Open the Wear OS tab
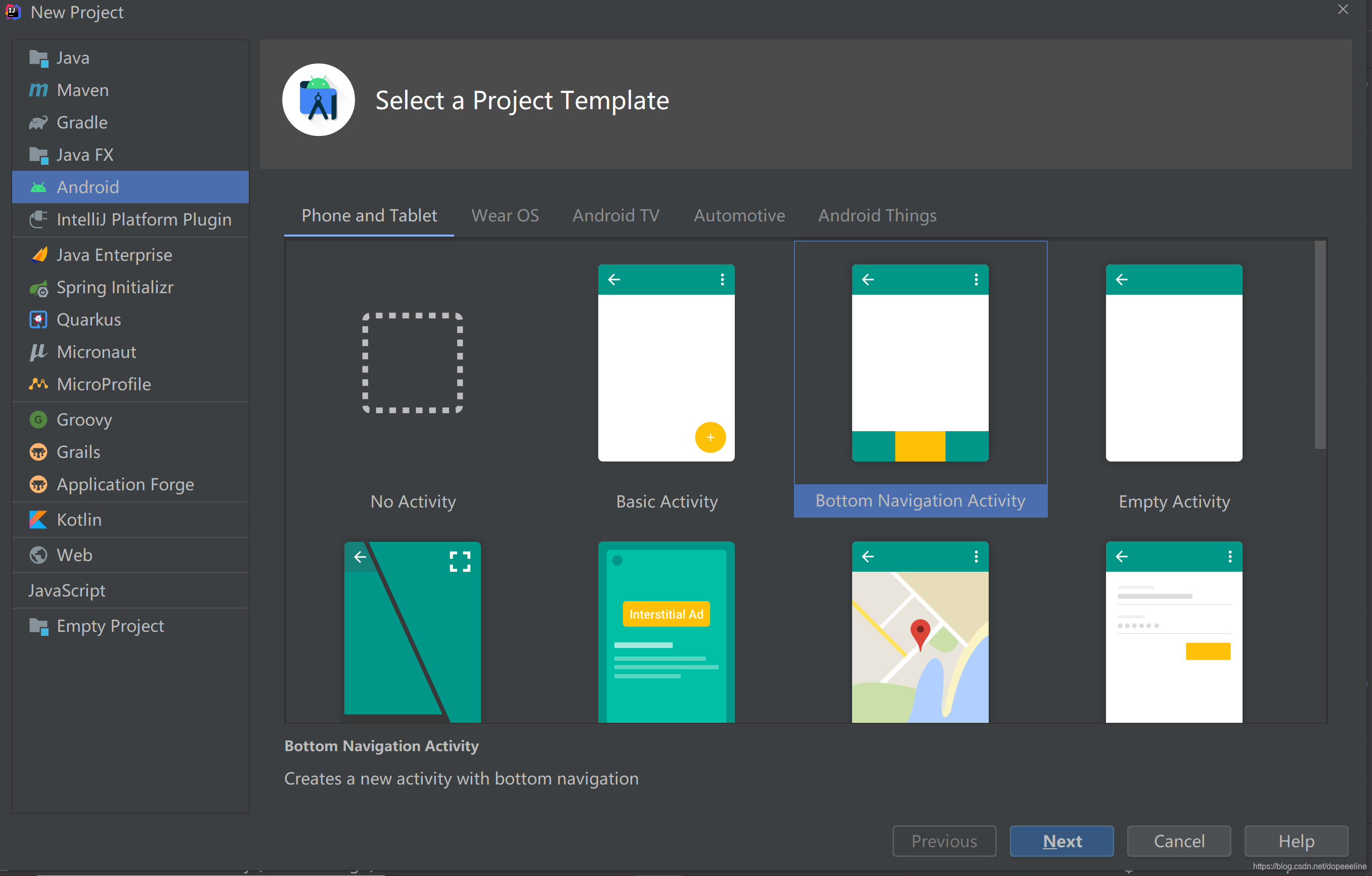 505,216
